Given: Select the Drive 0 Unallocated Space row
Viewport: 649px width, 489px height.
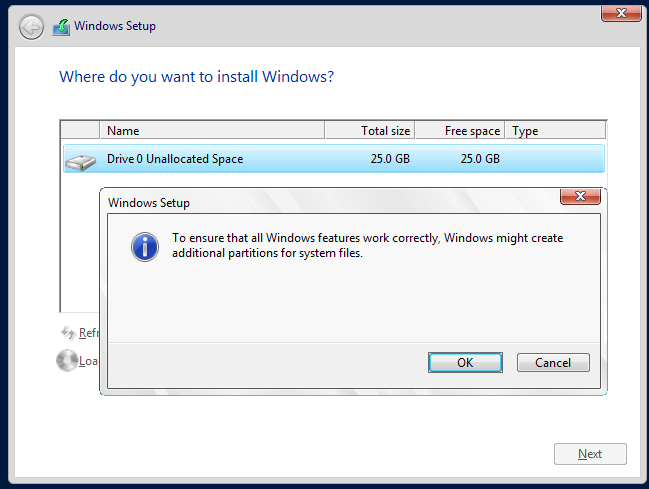Looking at the screenshot, I should tap(334, 159).
